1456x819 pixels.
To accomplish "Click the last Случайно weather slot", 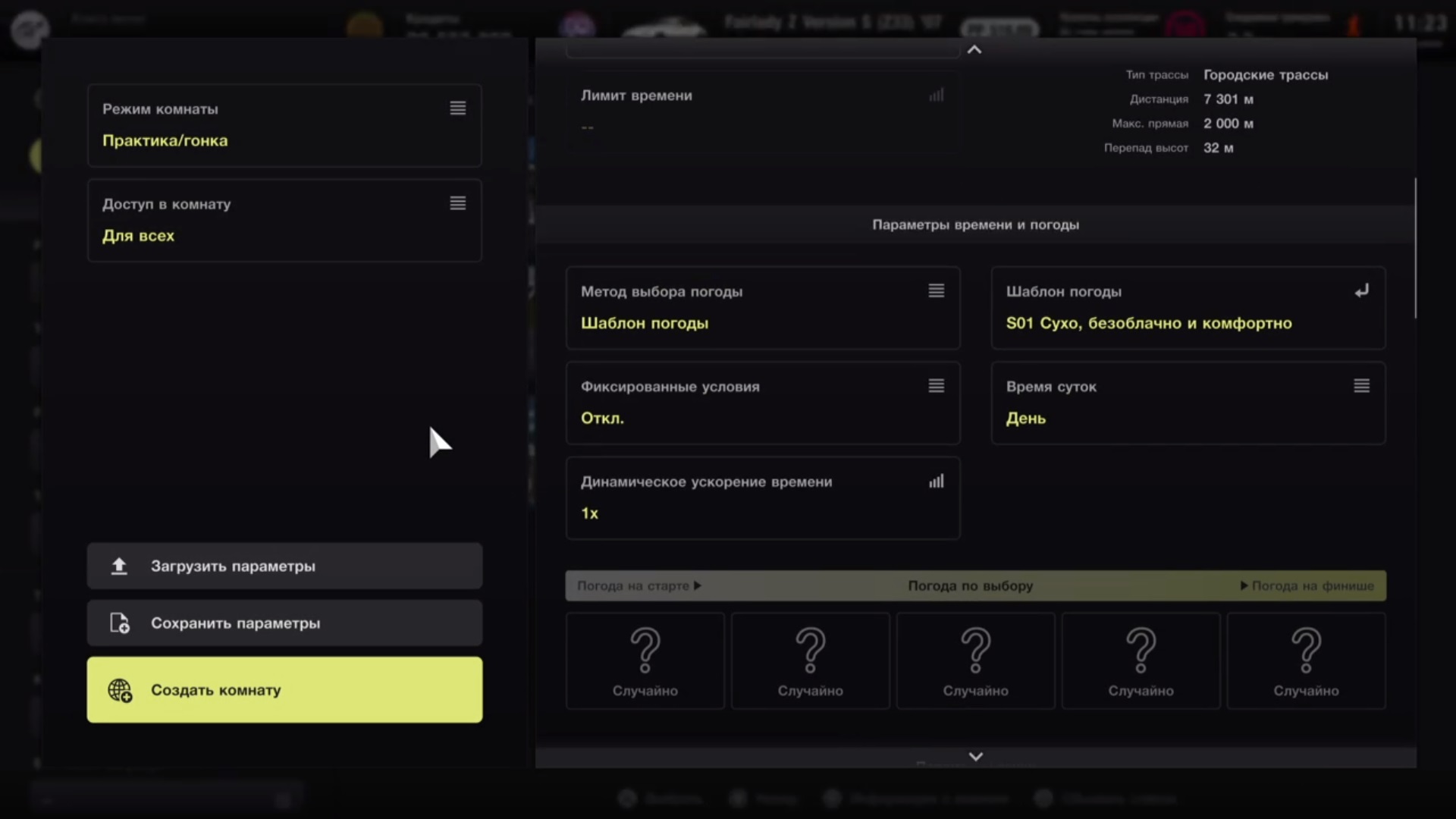I will (x=1306, y=661).
